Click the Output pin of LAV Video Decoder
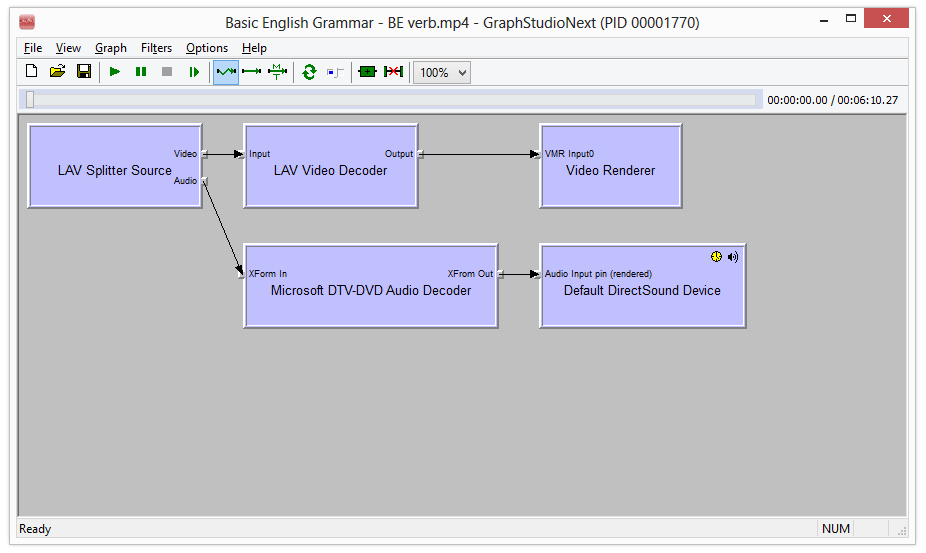Screen dimensions: 926x553 tap(420, 154)
